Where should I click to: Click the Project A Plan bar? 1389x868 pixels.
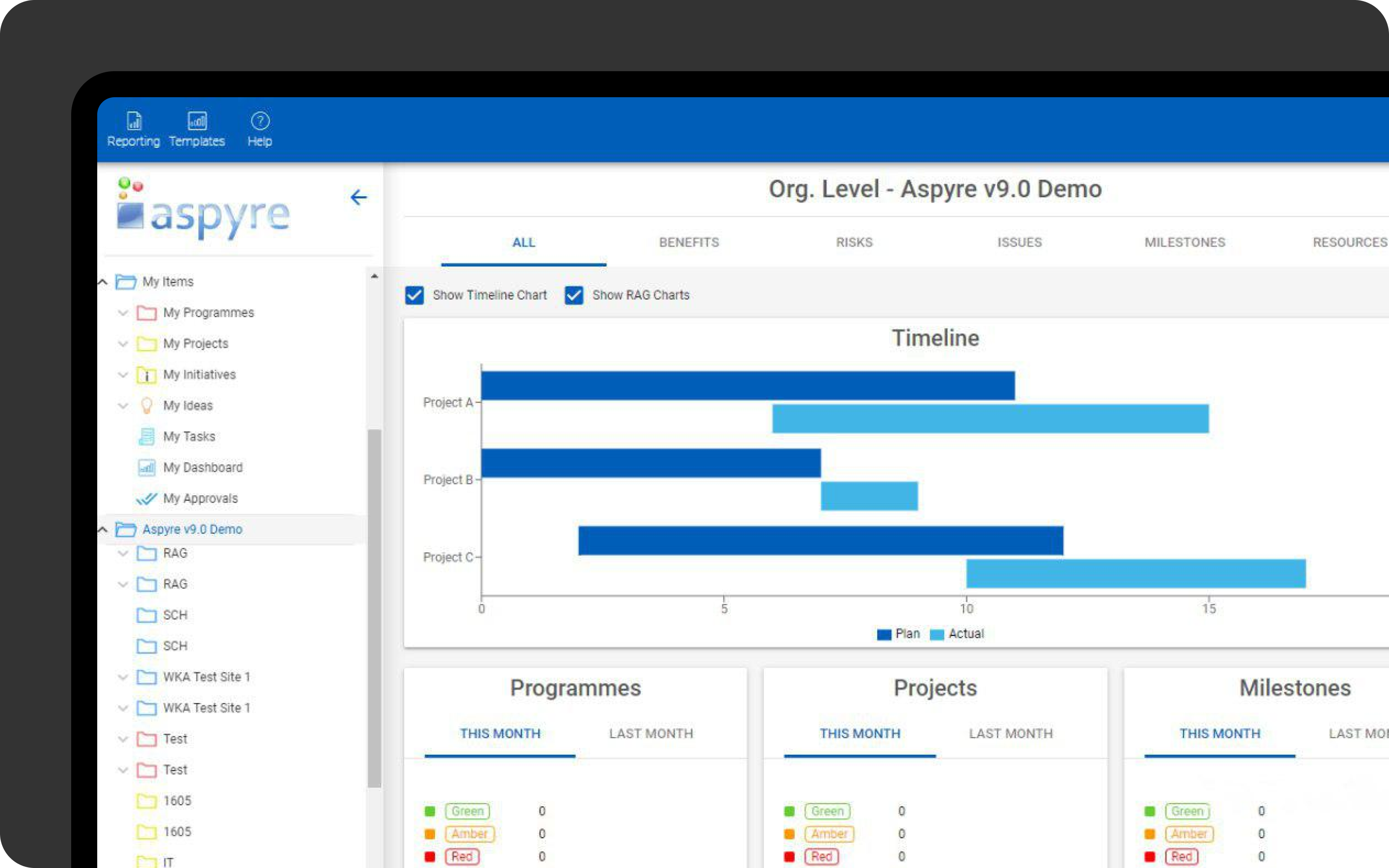748,386
